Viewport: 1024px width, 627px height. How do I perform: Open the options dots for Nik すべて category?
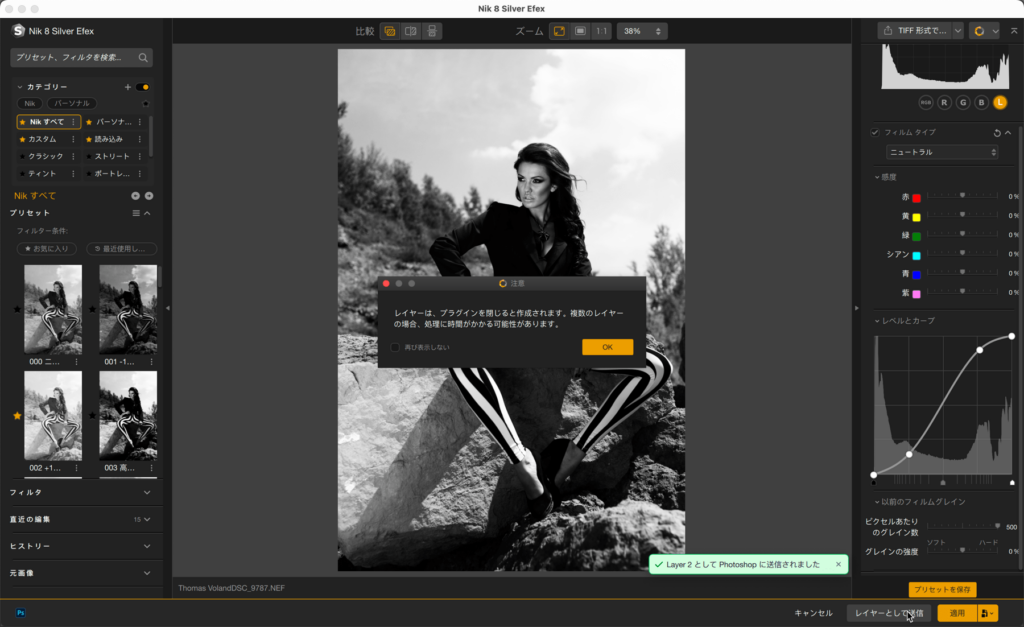73,122
